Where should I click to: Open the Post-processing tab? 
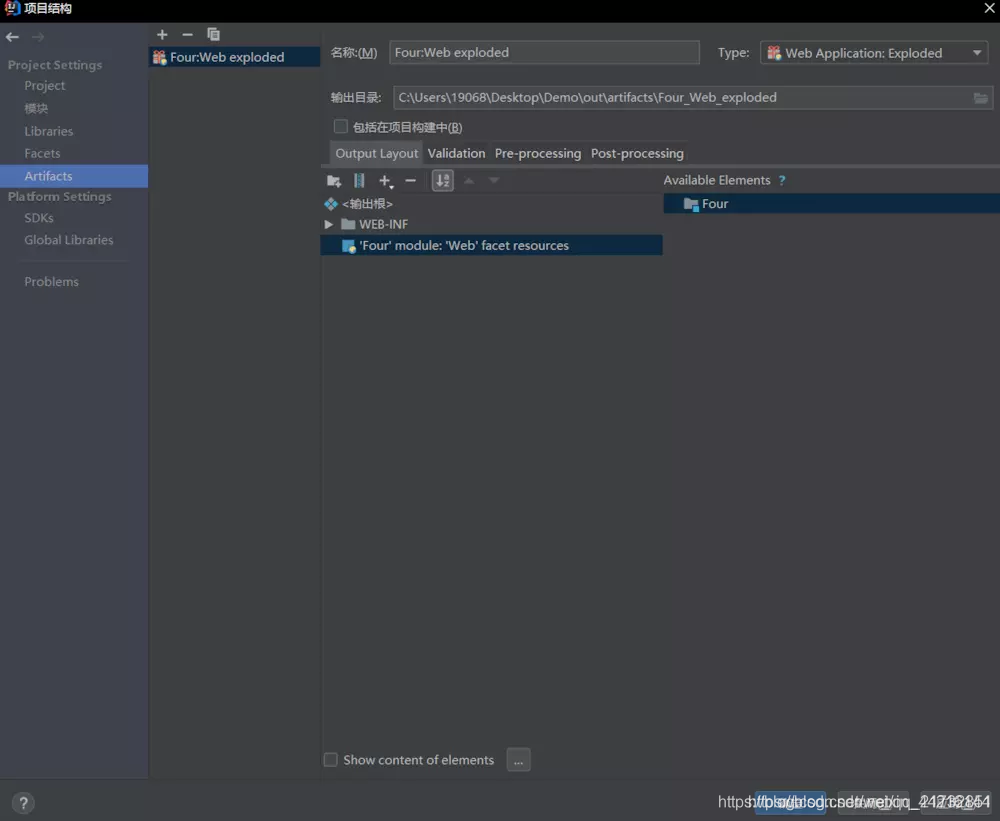coord(637,153)
